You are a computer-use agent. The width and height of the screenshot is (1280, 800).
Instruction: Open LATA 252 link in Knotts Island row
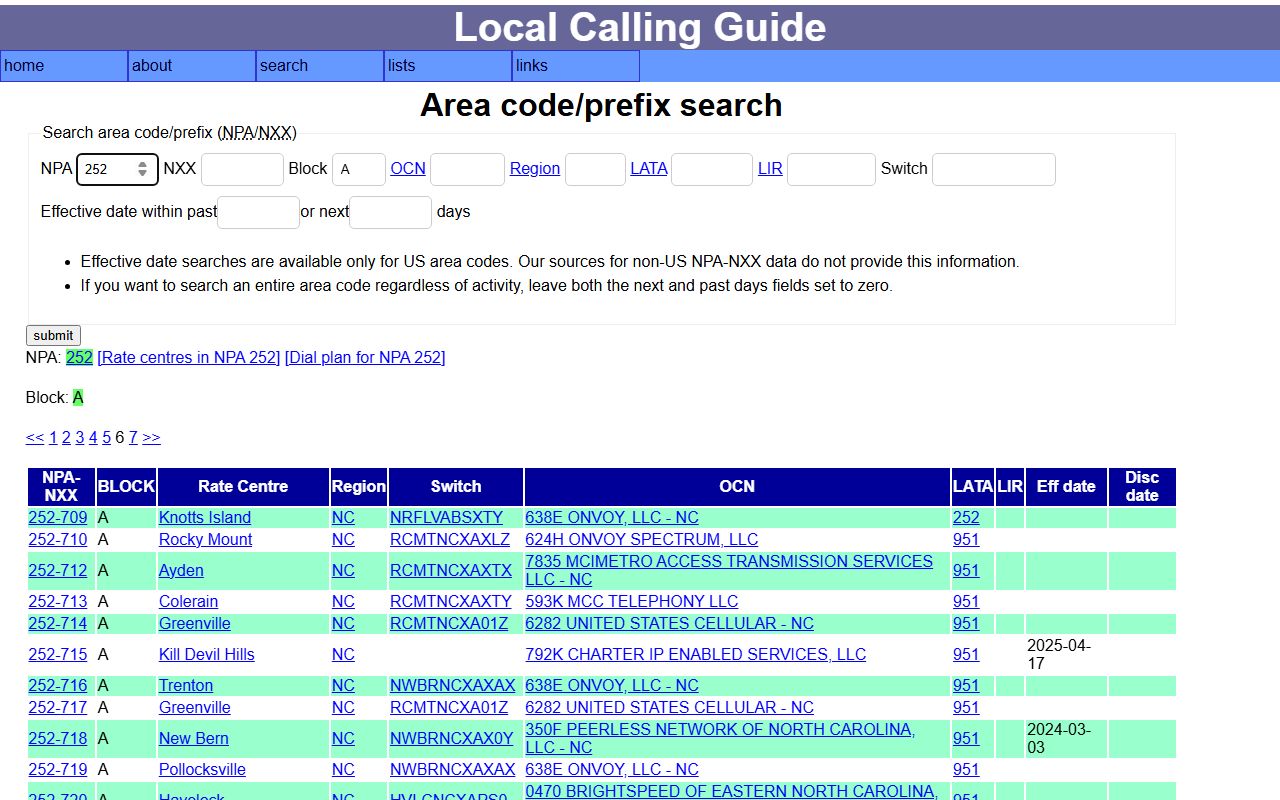point(966,518)
